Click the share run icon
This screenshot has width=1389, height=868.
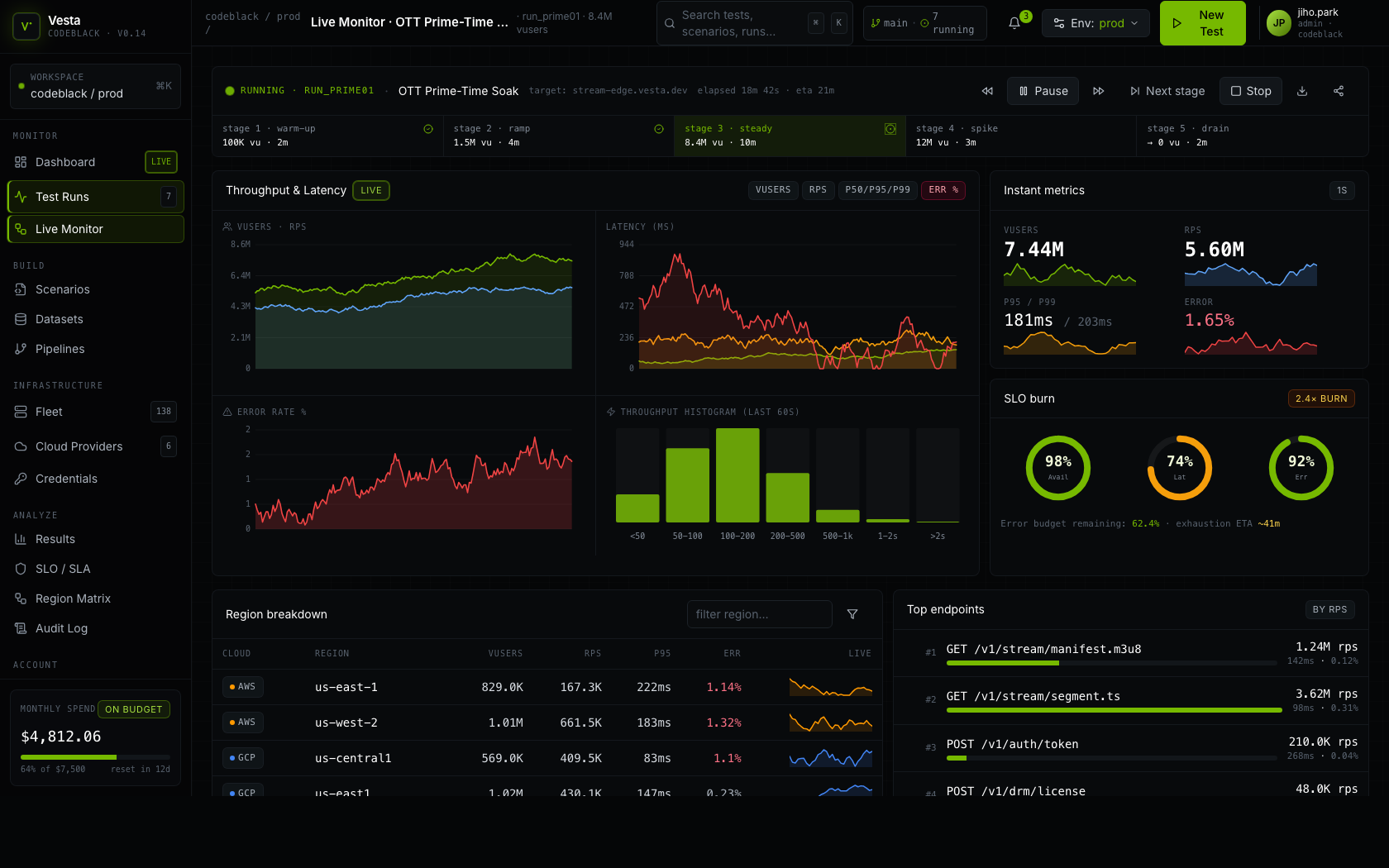[1339, 91]
